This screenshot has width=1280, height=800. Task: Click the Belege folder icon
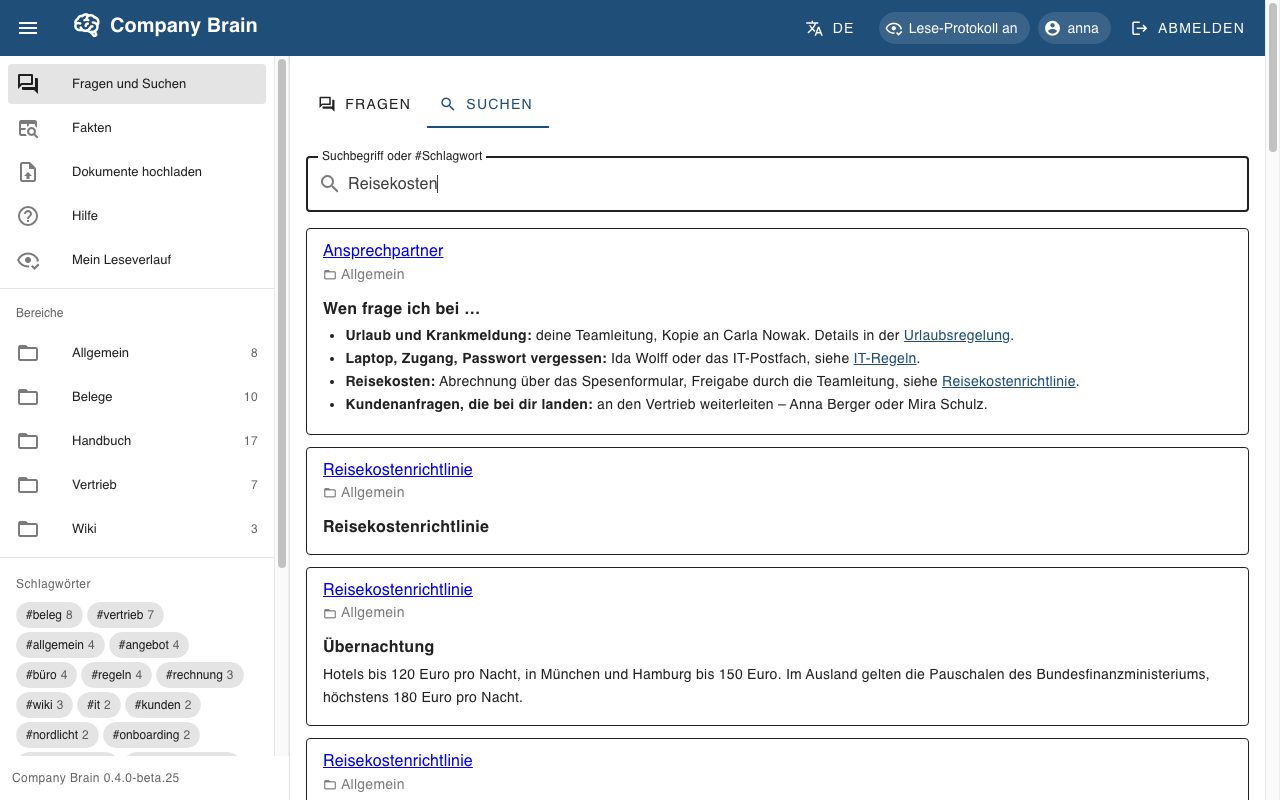click(x=28, y=397)
